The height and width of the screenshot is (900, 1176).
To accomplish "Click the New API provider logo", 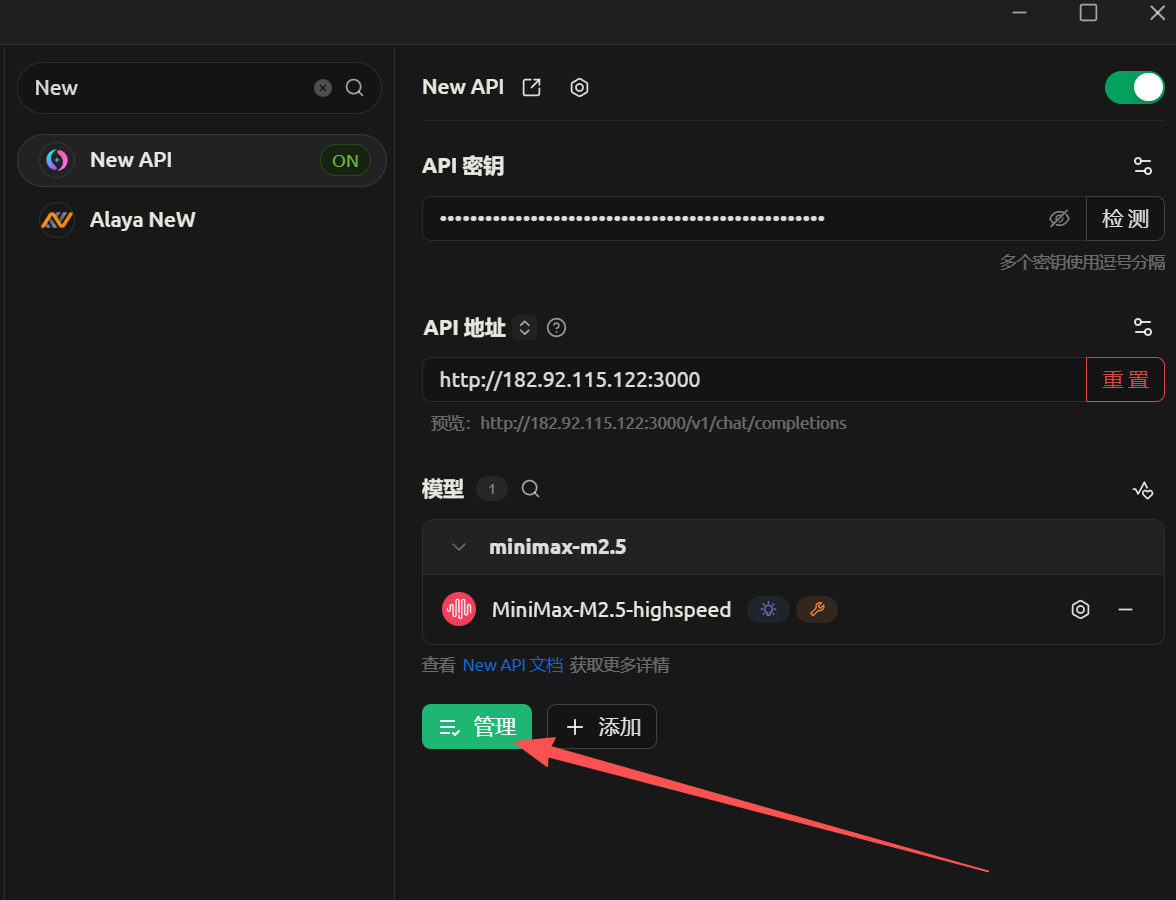I will click(57, 160).
